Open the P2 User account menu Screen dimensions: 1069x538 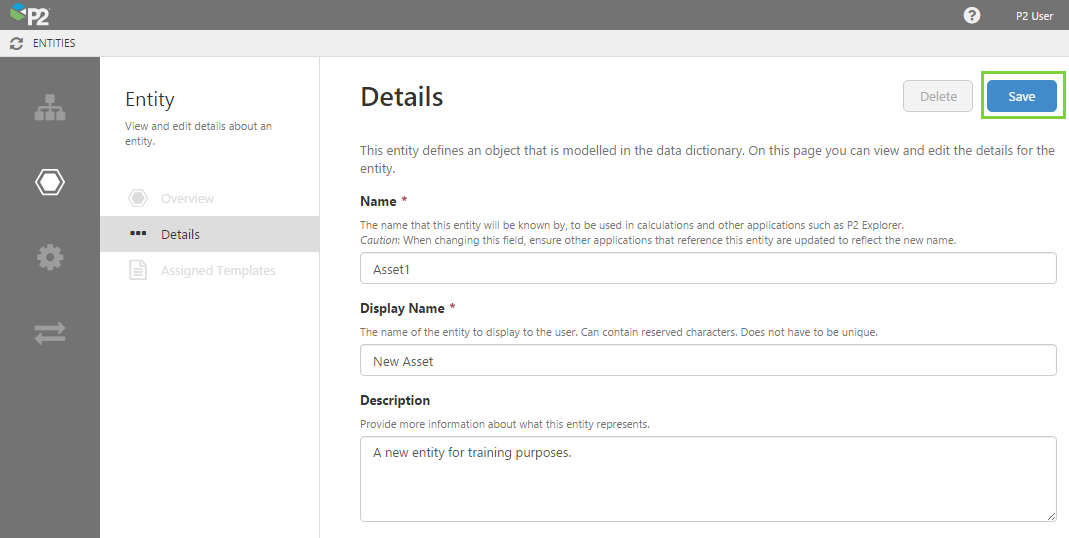point(1034,16)
